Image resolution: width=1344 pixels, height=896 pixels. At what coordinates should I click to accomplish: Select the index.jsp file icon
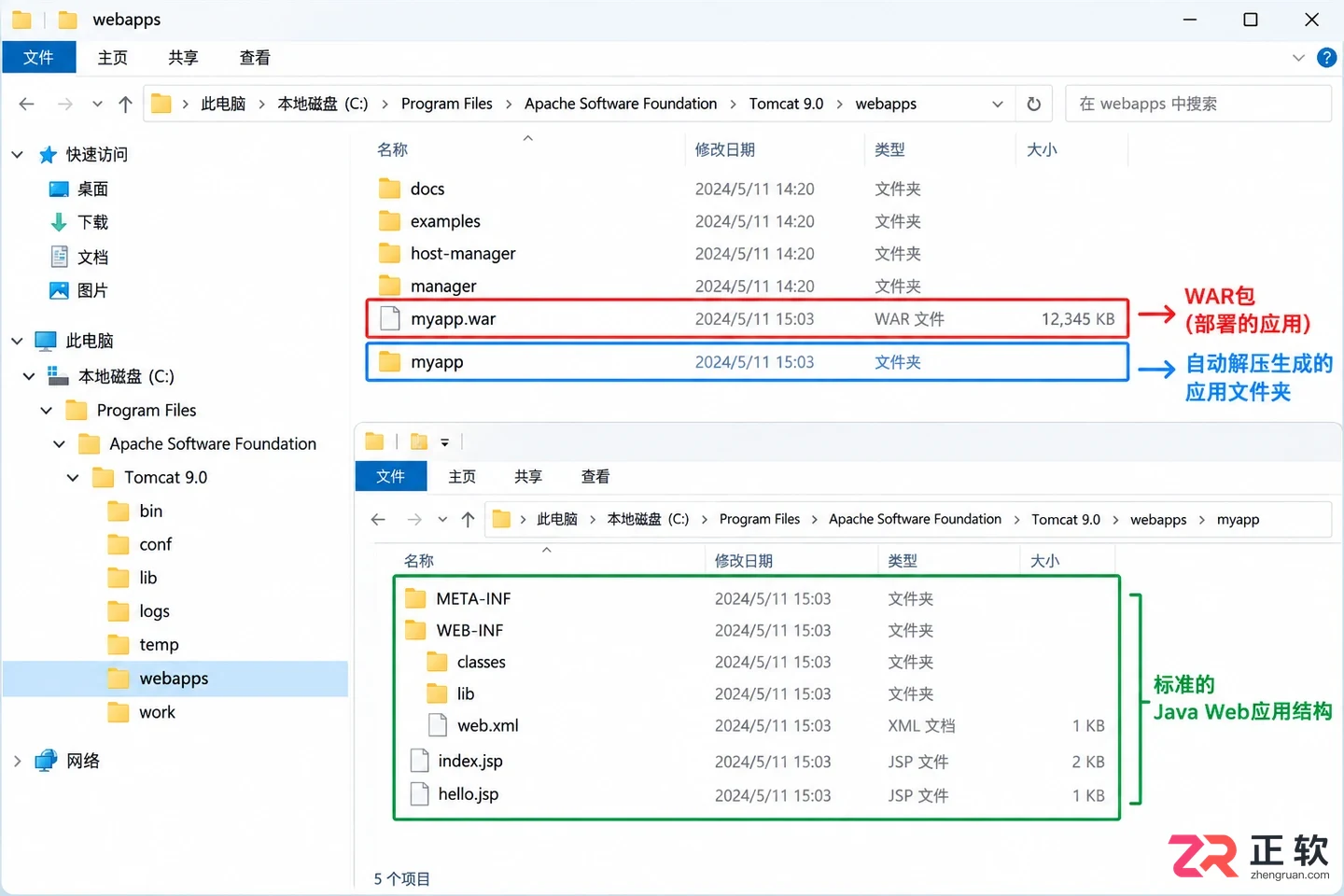coord(420,761)
